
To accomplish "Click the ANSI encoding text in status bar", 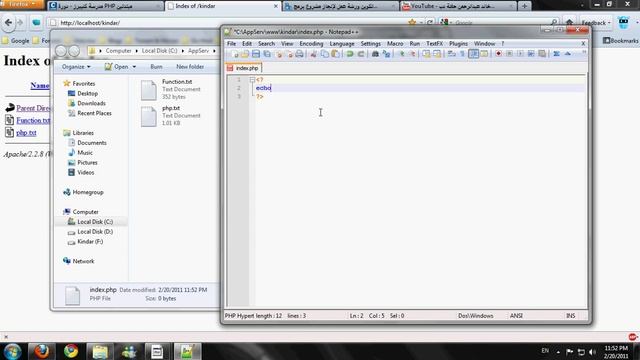I will [x=516, y=316].
